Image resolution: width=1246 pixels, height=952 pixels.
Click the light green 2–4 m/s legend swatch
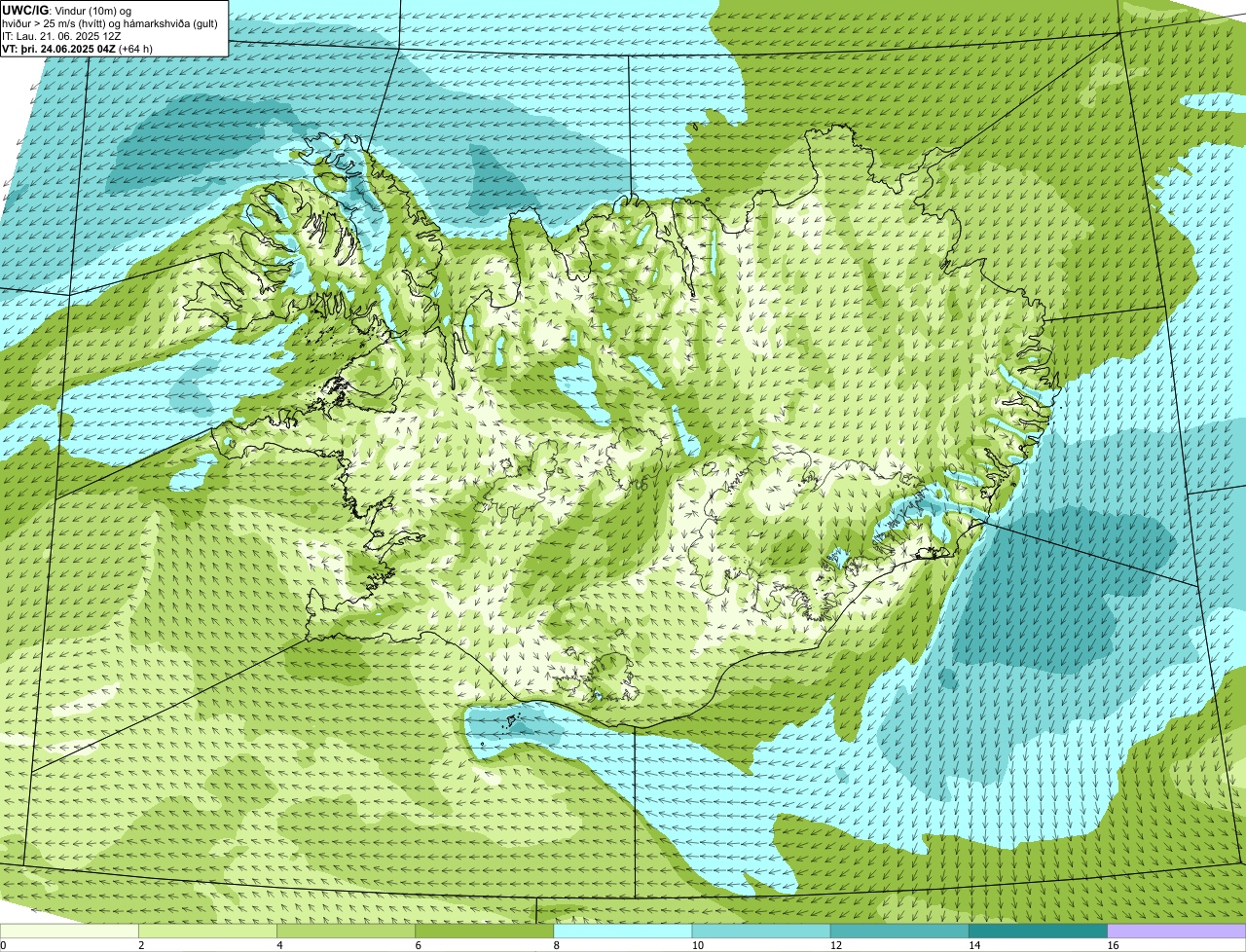click(x=208, y=931)
